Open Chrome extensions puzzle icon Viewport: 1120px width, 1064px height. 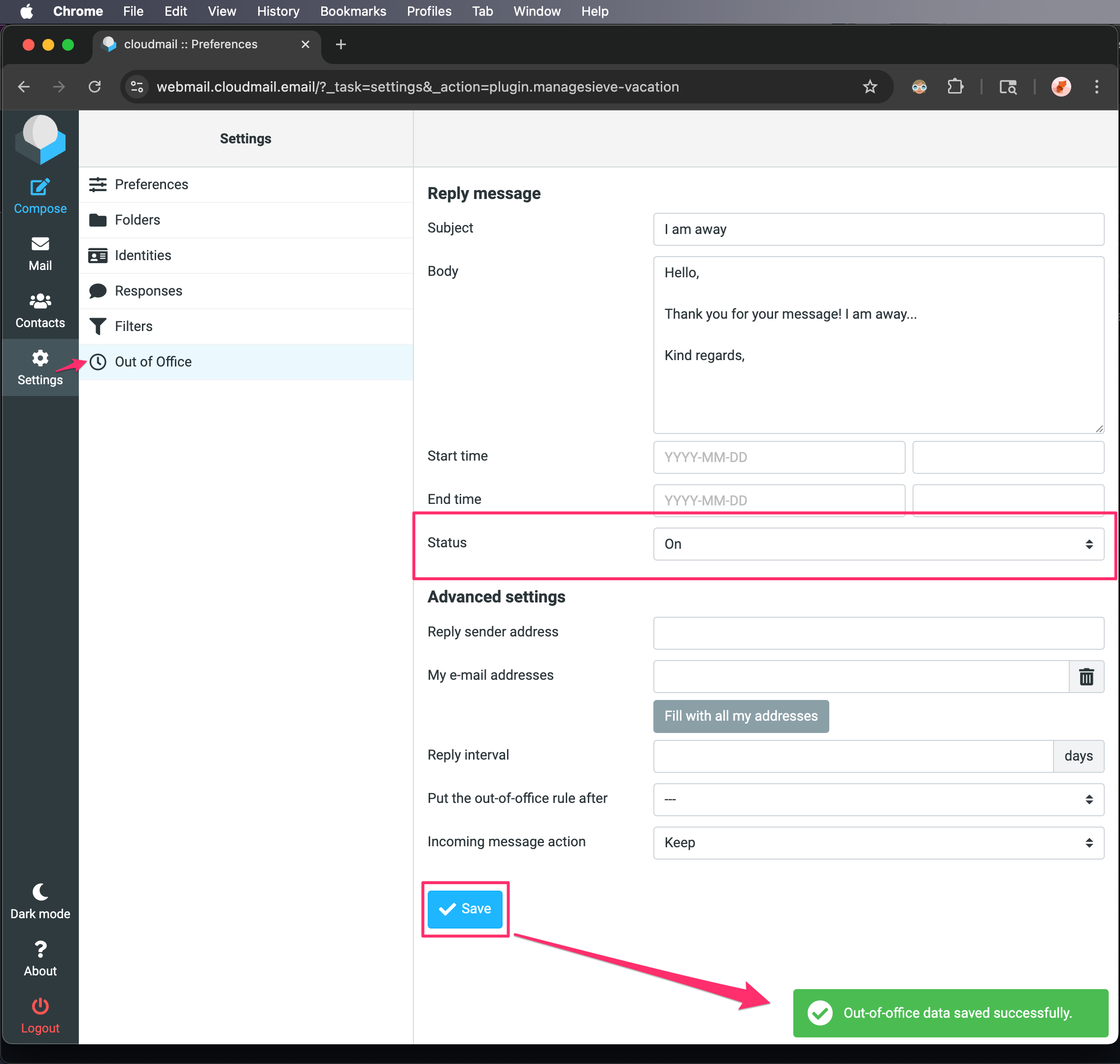click(x=955, y=87)
